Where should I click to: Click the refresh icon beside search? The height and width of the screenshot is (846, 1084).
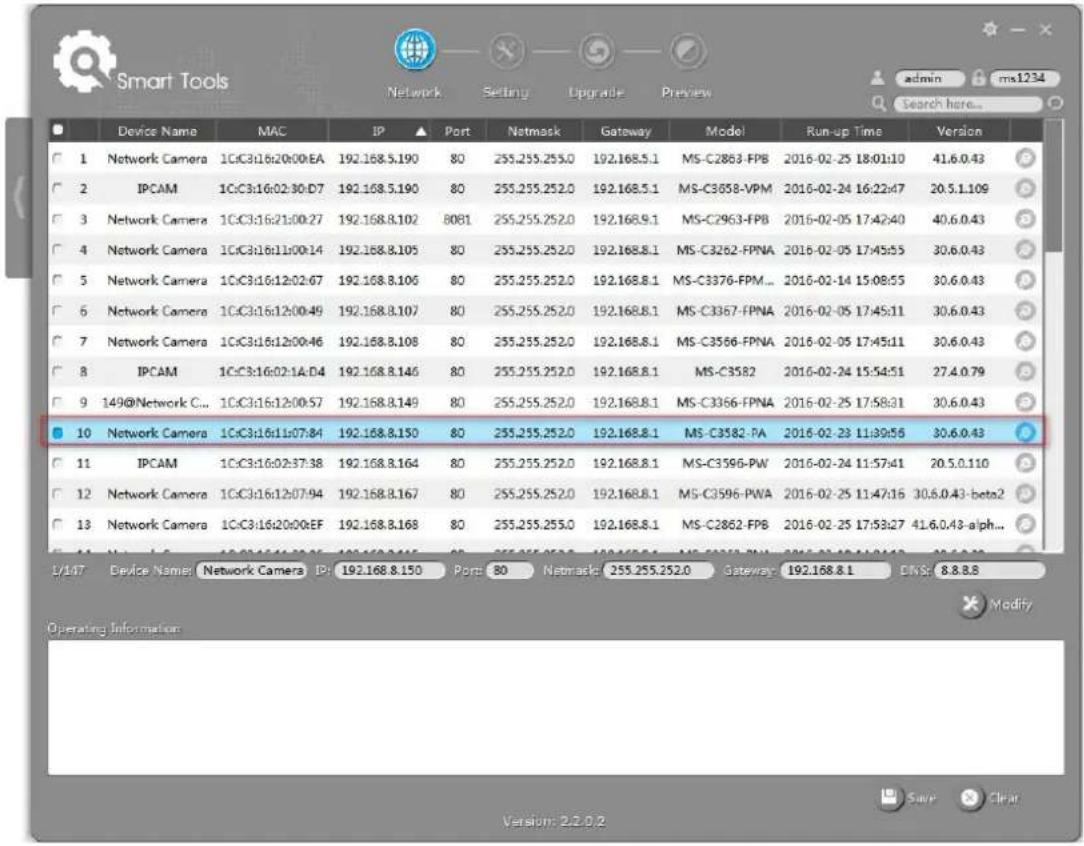pos(1055,104)
